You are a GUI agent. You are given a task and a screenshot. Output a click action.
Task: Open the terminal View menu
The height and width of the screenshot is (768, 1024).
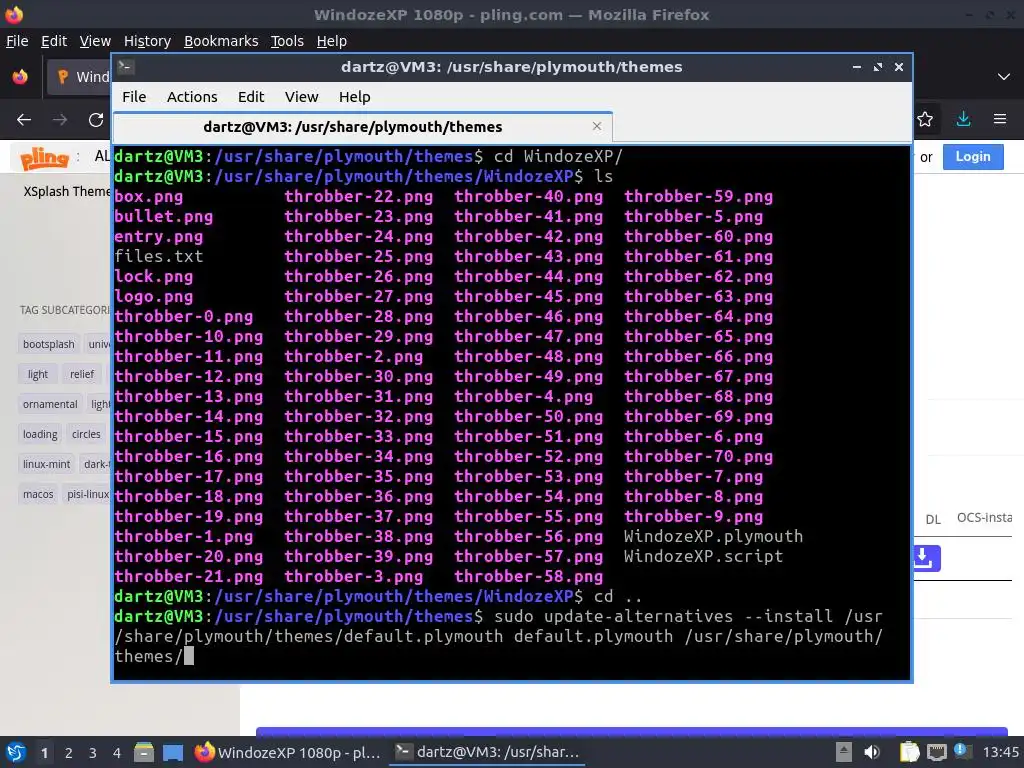[301, 97]
